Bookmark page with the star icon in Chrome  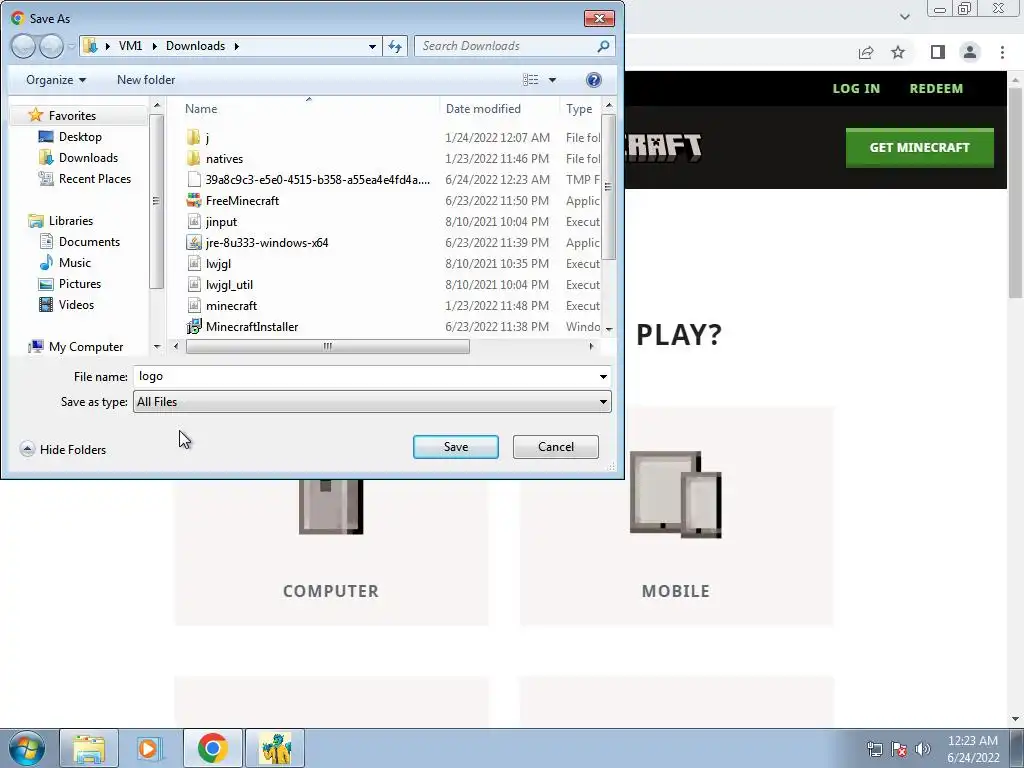coord(898,52)
